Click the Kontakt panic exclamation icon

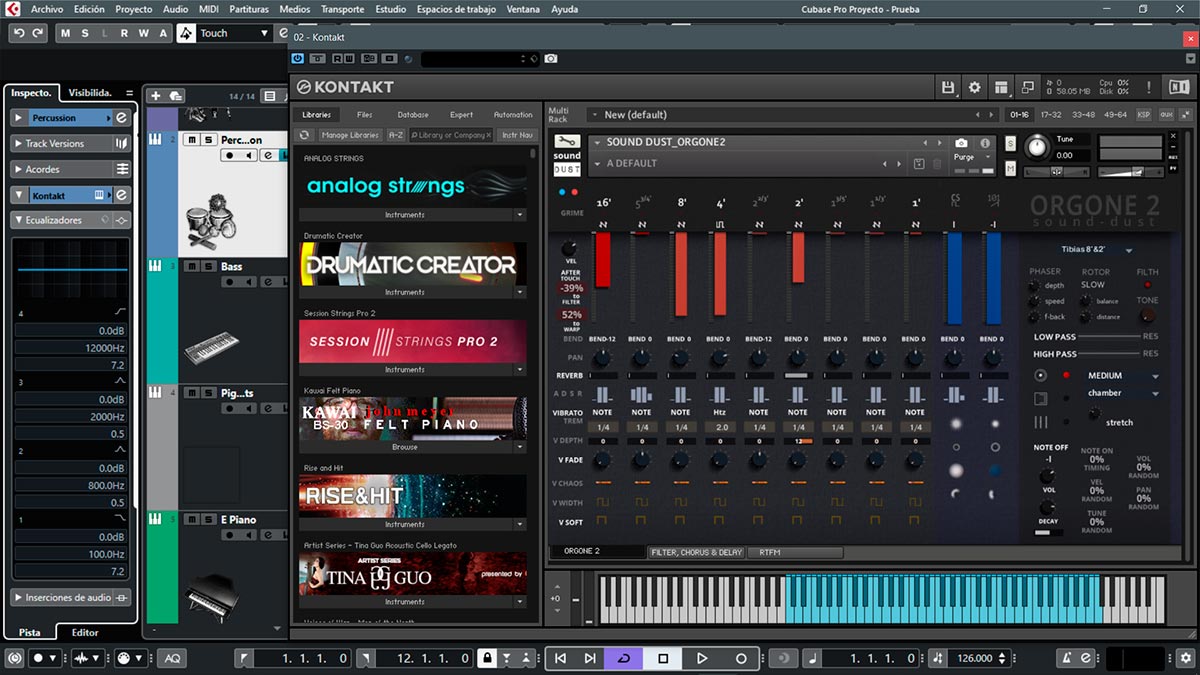(x=1150, y=88)
